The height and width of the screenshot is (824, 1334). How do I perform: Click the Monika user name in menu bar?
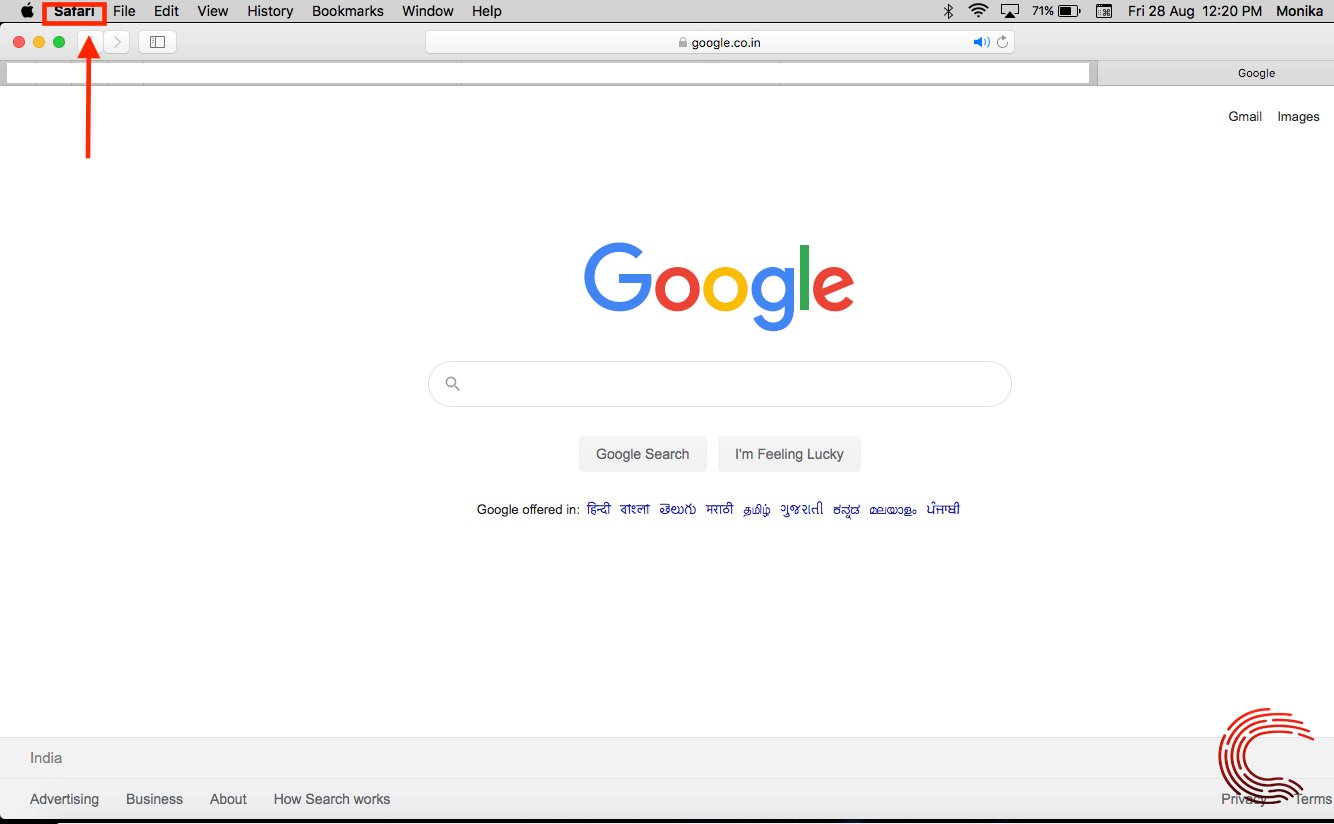(x=1299, y=11)
